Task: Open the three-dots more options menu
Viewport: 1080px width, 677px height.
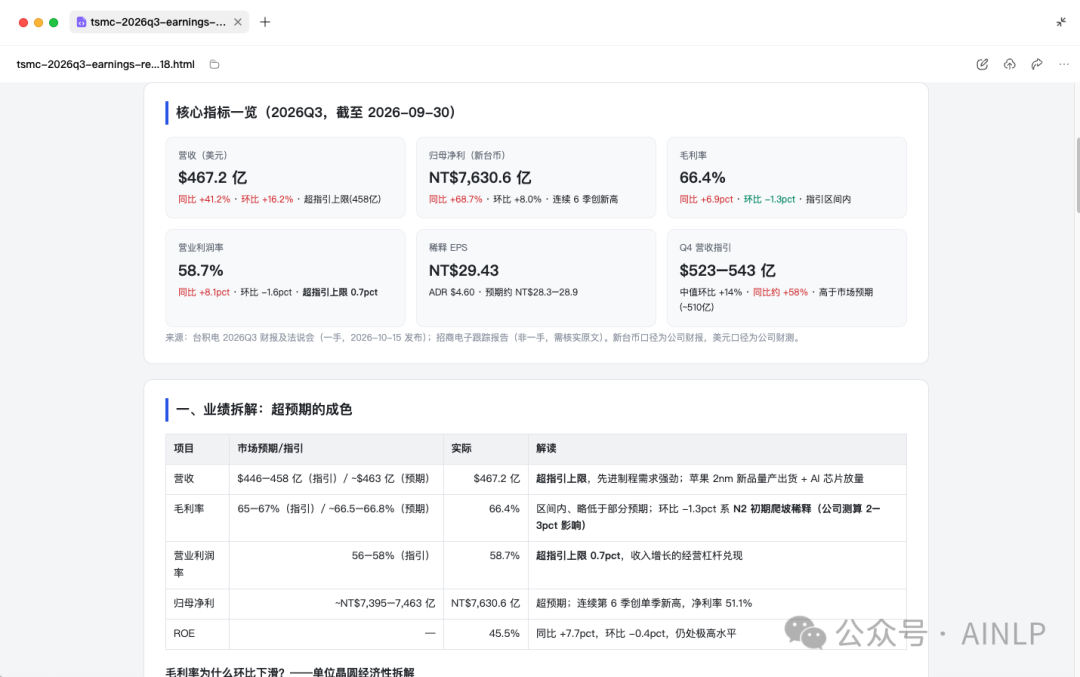Action: point(1064,64)
